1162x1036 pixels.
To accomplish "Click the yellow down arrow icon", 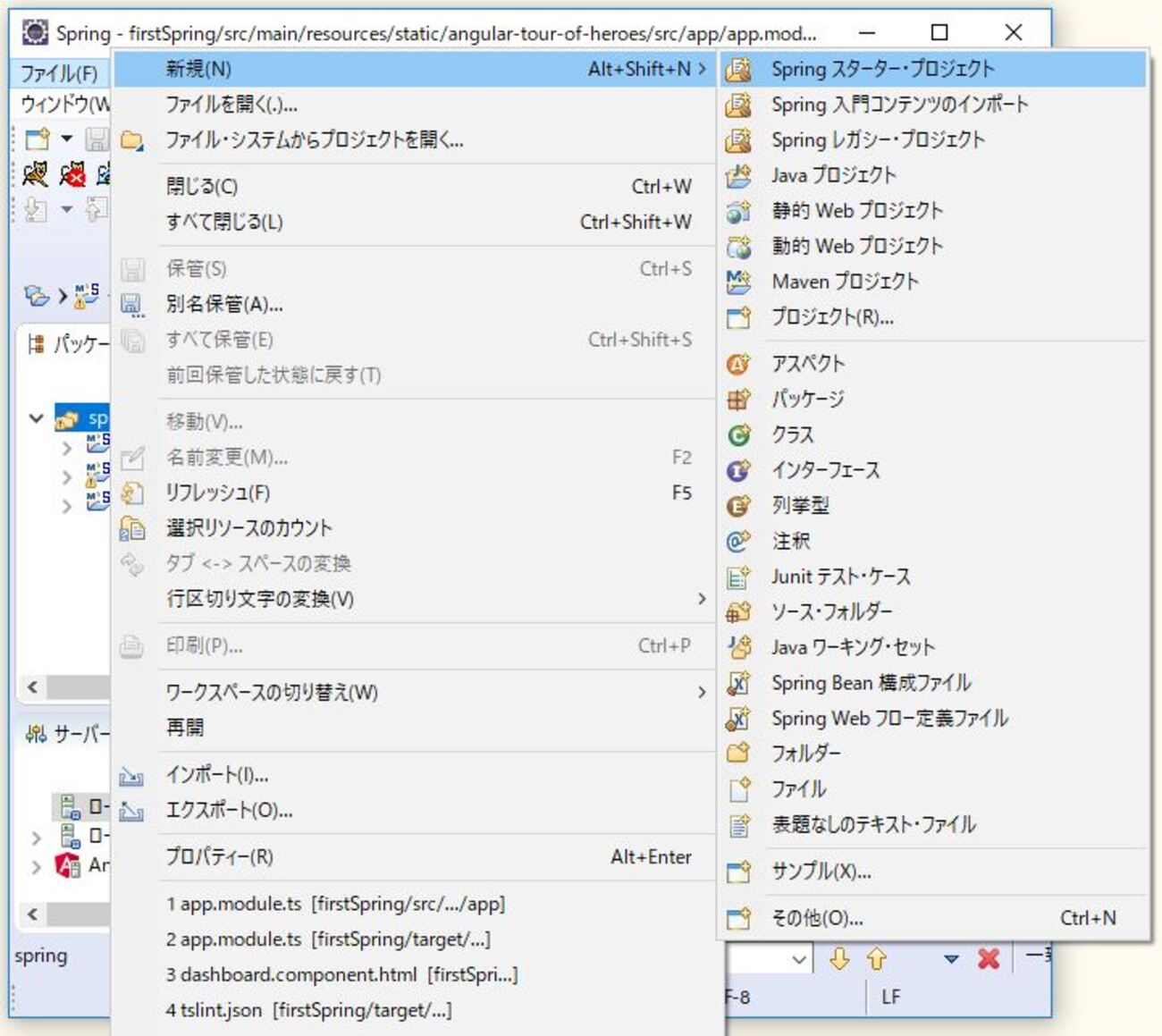I will pyautogui.click(x=839, y=959).
